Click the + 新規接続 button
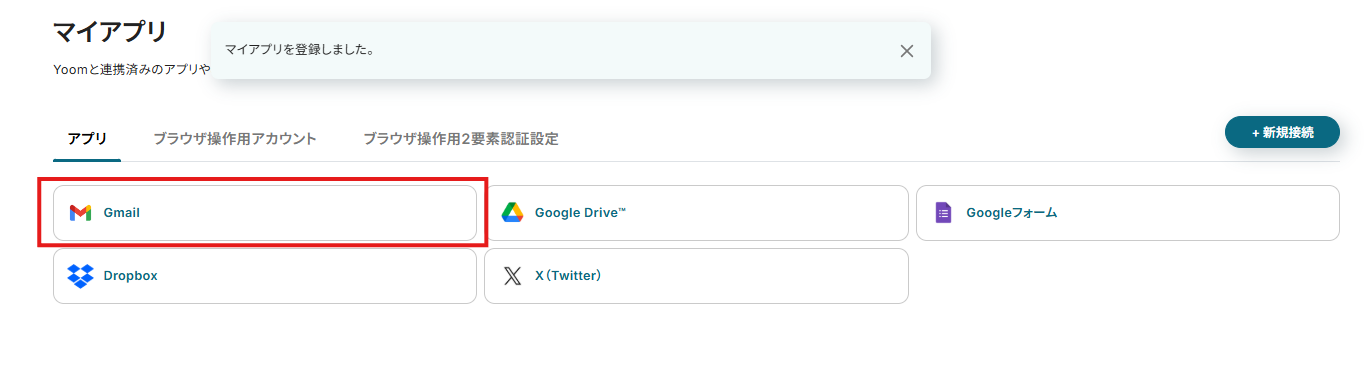This screenshot has height=370, width=1369. pyautogui.click(x=1282, y=132)
